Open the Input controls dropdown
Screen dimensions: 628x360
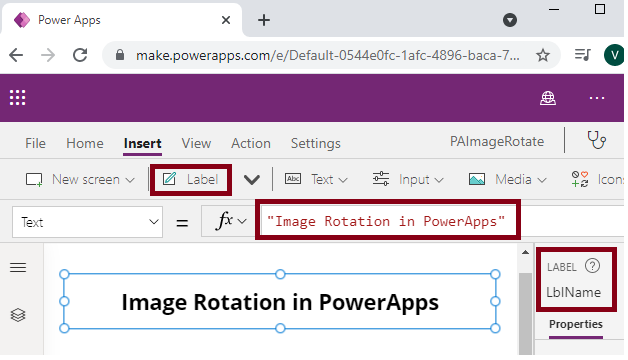pos(408,179)
